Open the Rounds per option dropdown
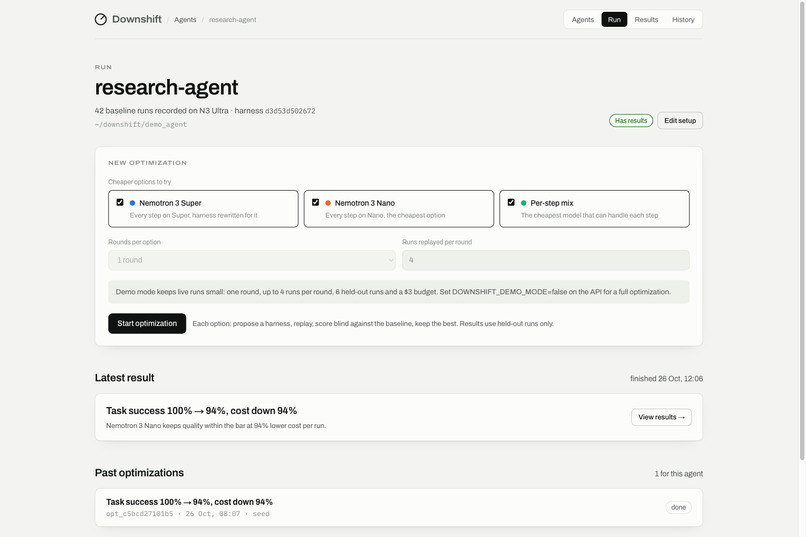This screenshot has width=806, height=537. point(252,260)
